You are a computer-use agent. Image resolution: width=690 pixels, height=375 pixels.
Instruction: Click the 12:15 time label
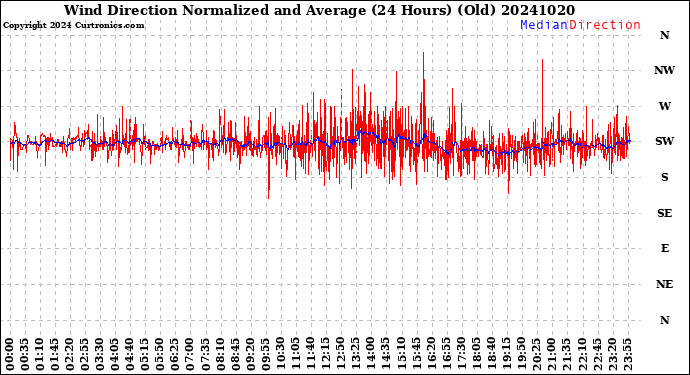(326, 354)
